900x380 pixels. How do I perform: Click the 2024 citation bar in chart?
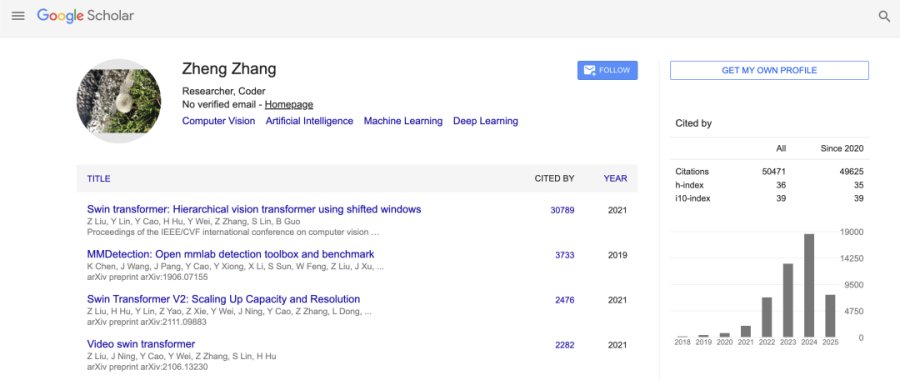click(x=809, y=285)
